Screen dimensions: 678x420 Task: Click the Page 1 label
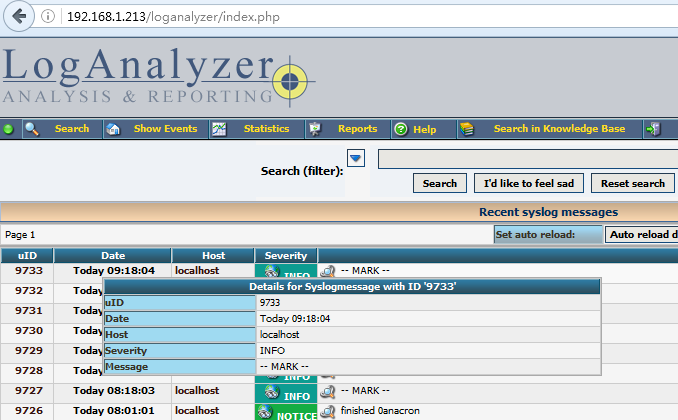pos(20,235)
